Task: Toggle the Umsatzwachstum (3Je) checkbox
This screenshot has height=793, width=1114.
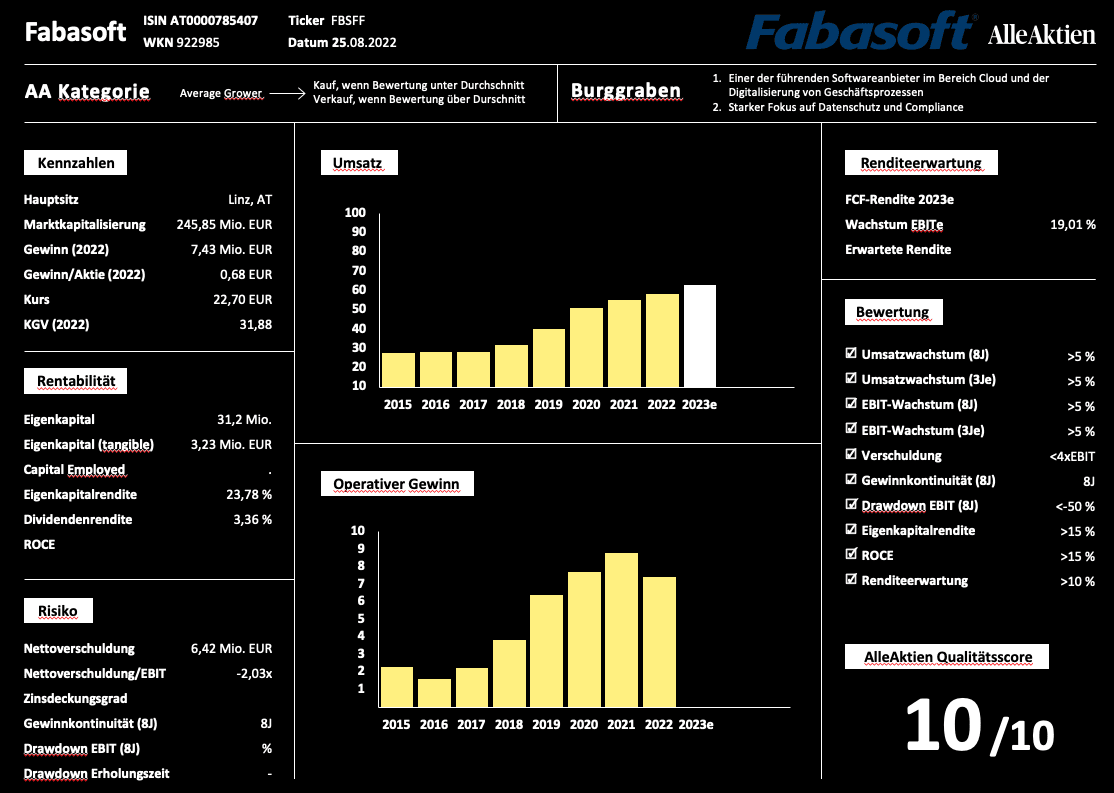Action: coord(851,379)
